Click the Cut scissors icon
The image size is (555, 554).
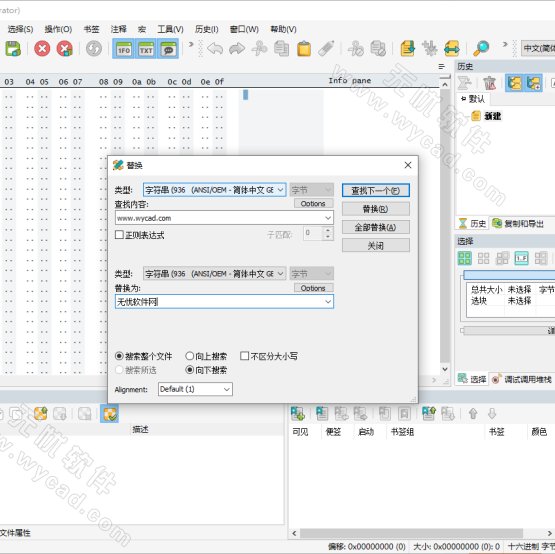pyautogui.click(x=259, y=48)
